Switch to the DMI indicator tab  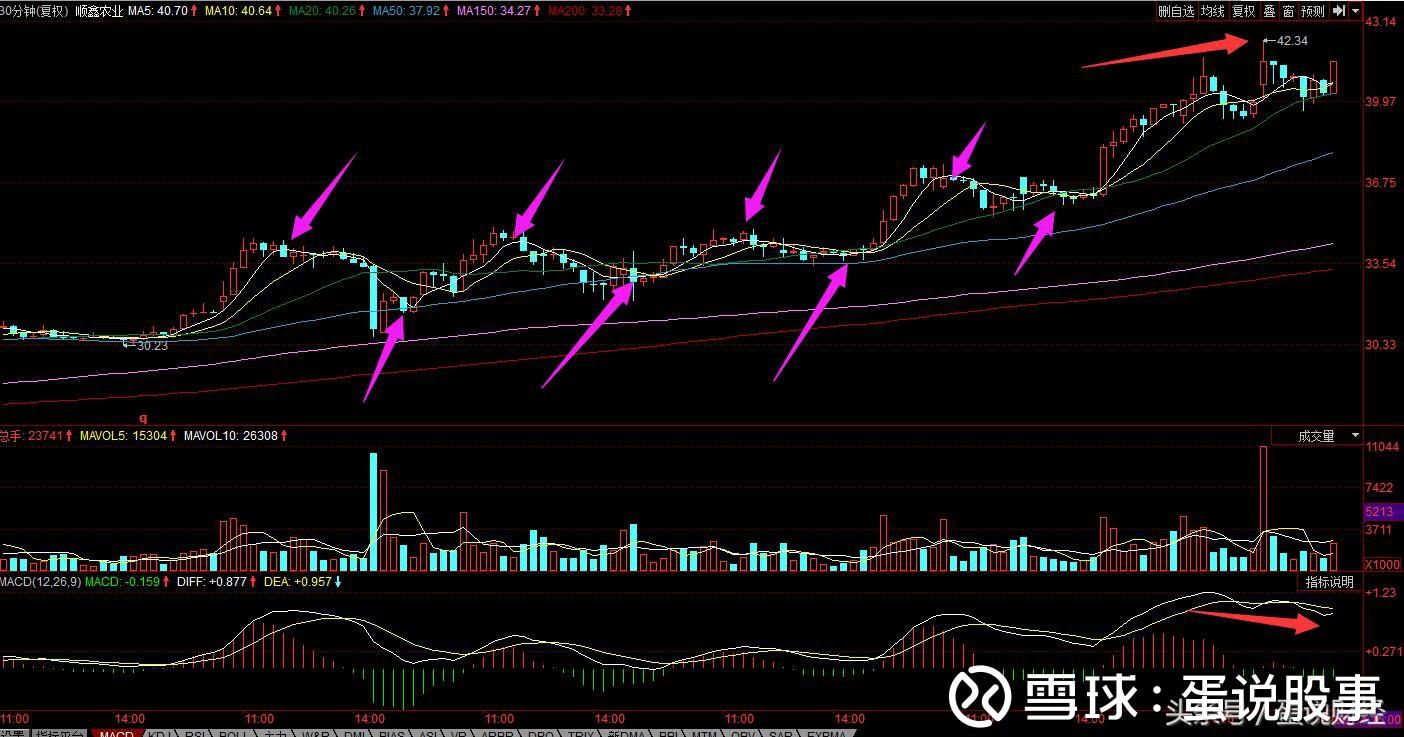click(x=354, y=732)
